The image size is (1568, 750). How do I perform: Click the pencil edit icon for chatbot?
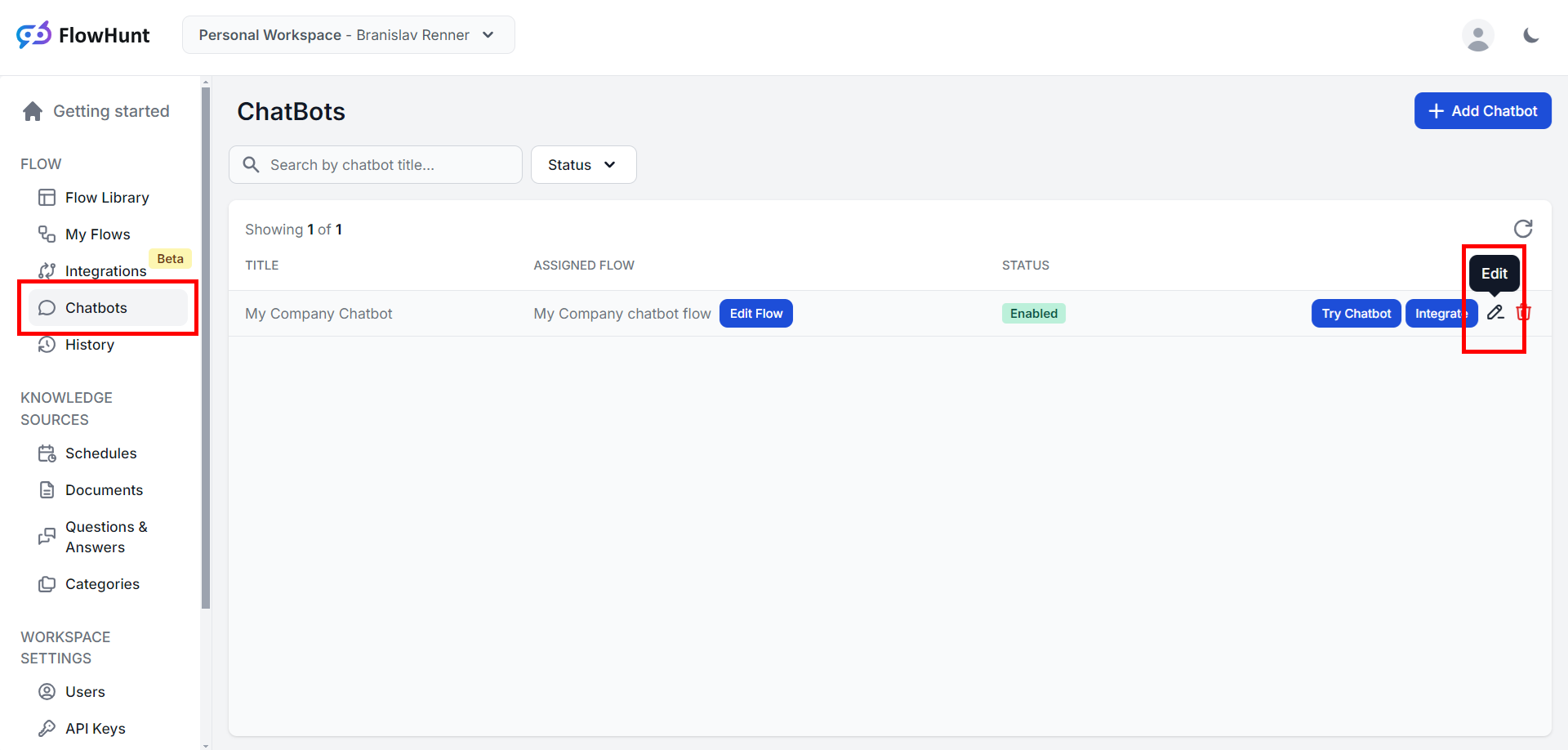tap(1494, 313)
